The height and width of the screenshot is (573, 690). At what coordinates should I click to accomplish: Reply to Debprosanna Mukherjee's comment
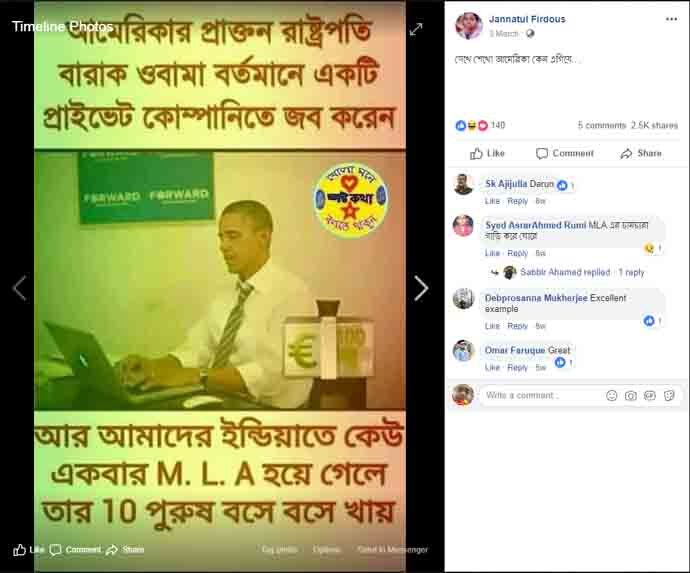coord(517,326)
